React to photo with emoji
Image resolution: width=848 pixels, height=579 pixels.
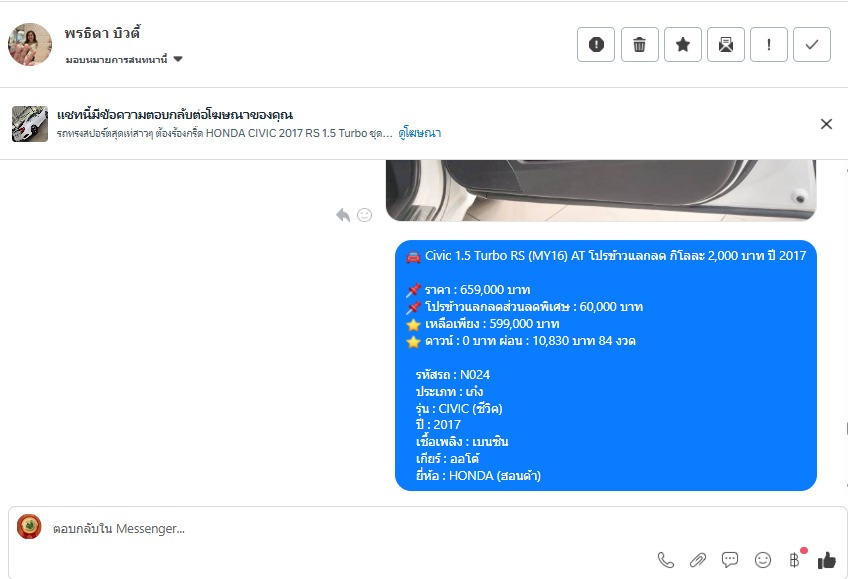coord(365,215)
